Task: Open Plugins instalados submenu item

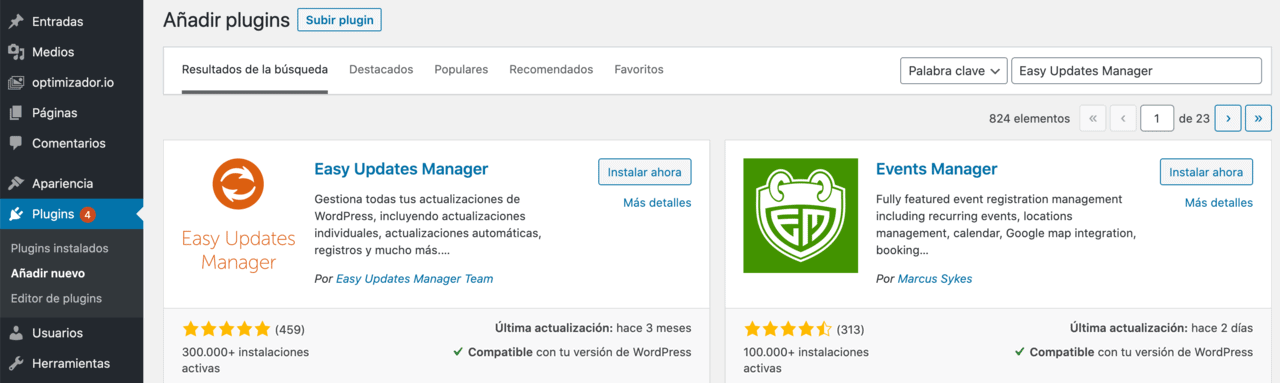Action: tap(60, 248)
